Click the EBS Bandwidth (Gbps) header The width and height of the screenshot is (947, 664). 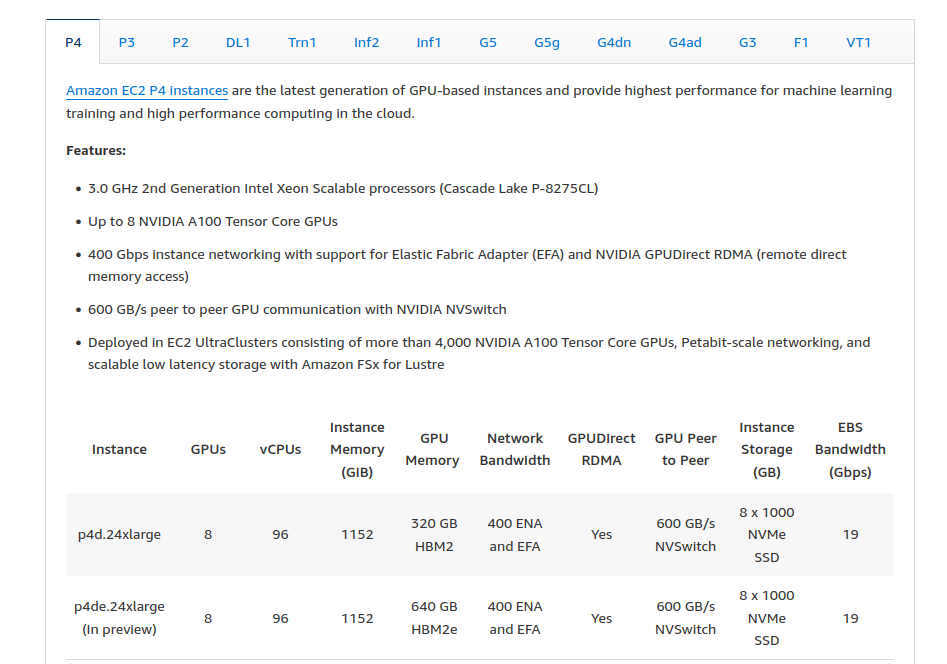(x=850, y=450)
